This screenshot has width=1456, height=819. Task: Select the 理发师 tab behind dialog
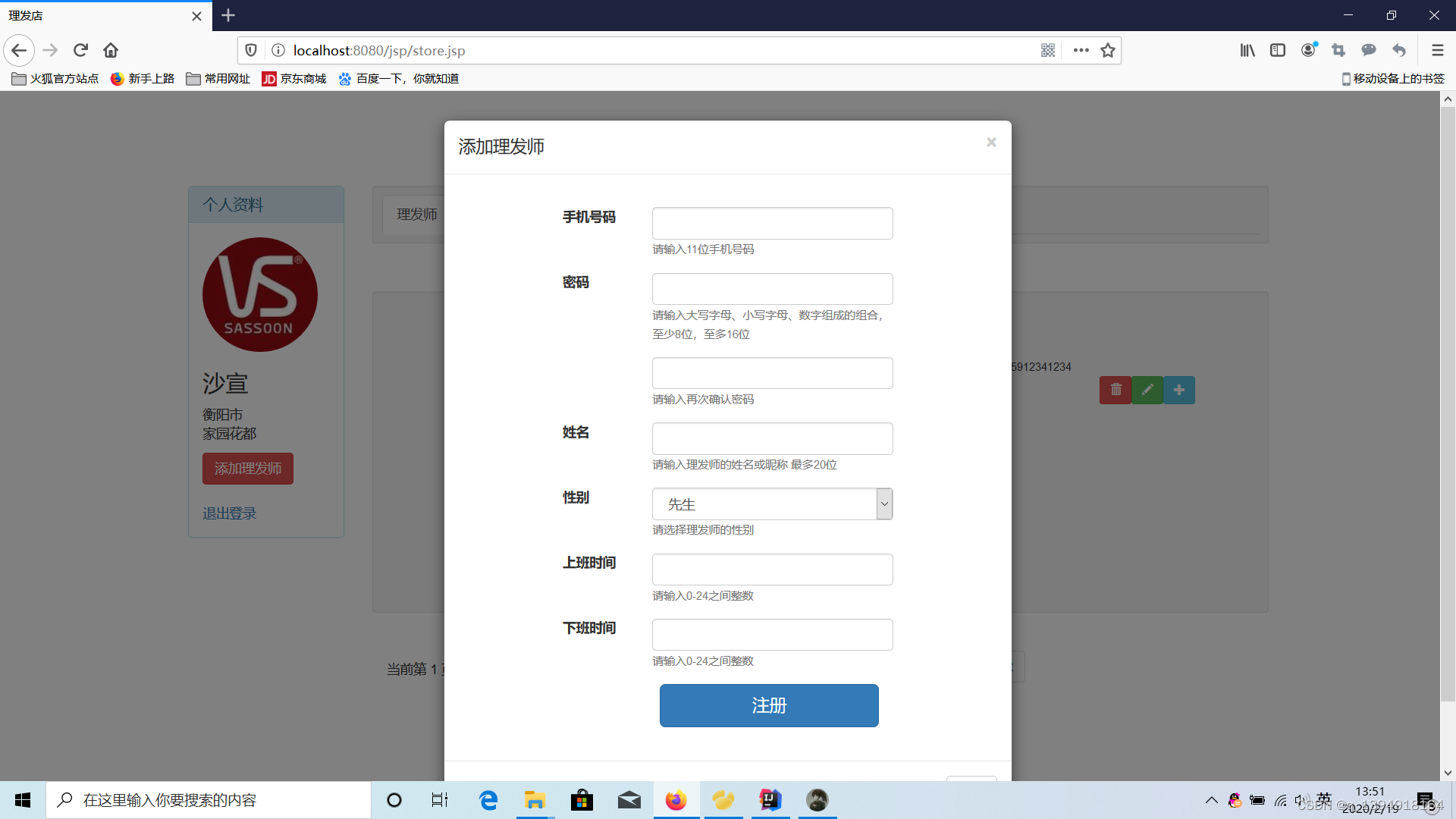click(416, 215)
